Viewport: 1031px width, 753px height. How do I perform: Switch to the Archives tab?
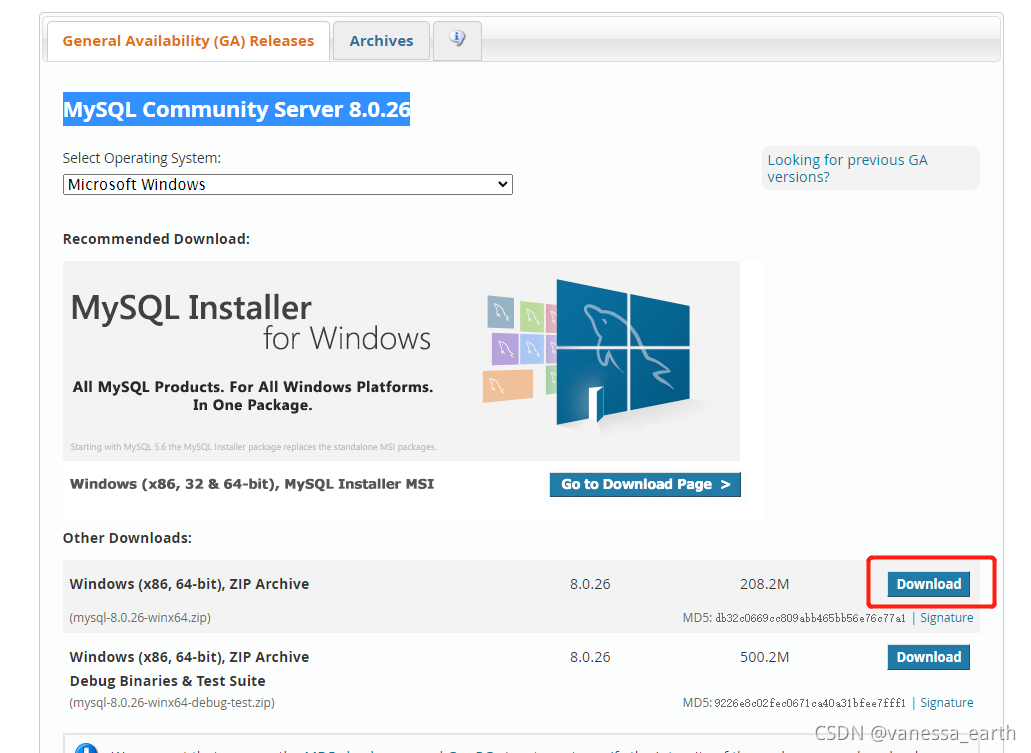381,41
